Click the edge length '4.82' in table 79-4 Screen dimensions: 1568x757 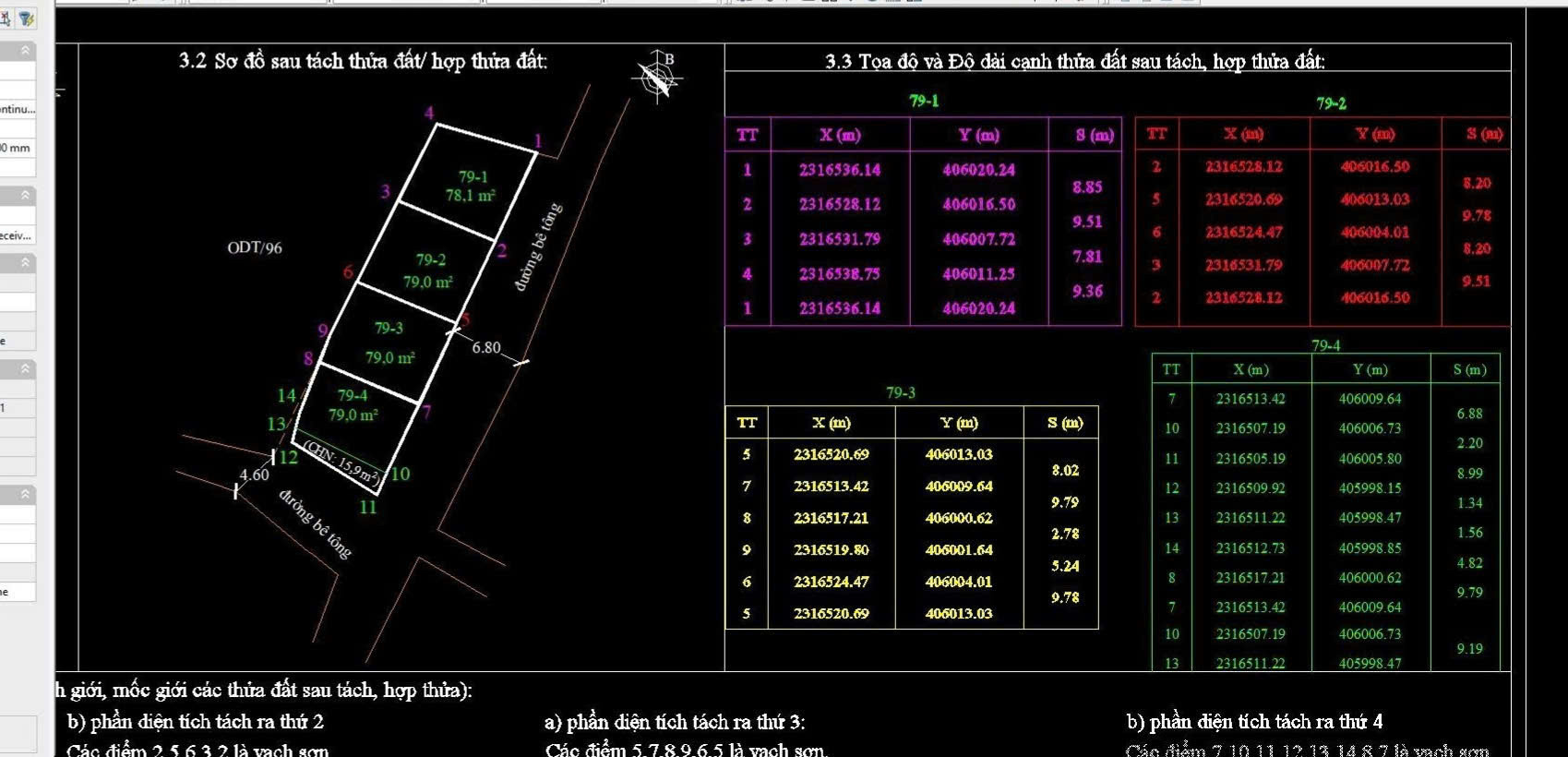pyautogui.click(x=1469, y=563)
